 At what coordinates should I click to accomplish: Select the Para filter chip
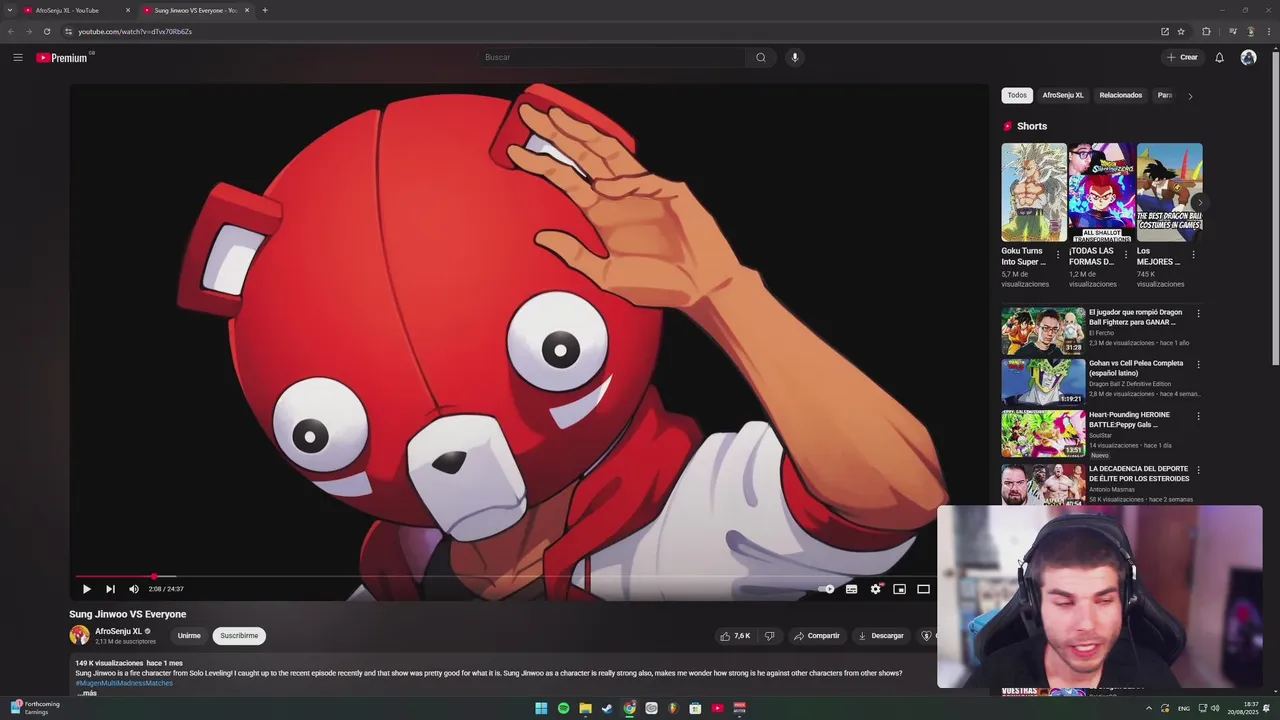(1165, 95)
